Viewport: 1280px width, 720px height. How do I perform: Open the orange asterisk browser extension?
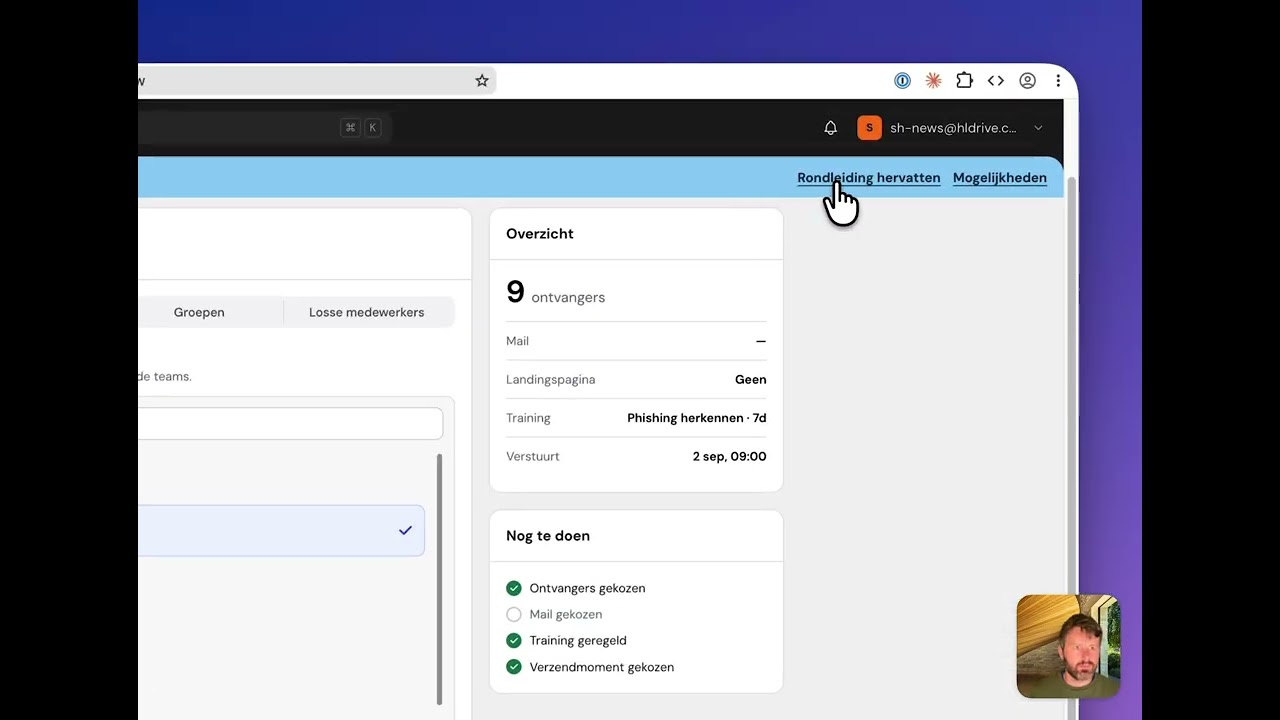[933, 81]
